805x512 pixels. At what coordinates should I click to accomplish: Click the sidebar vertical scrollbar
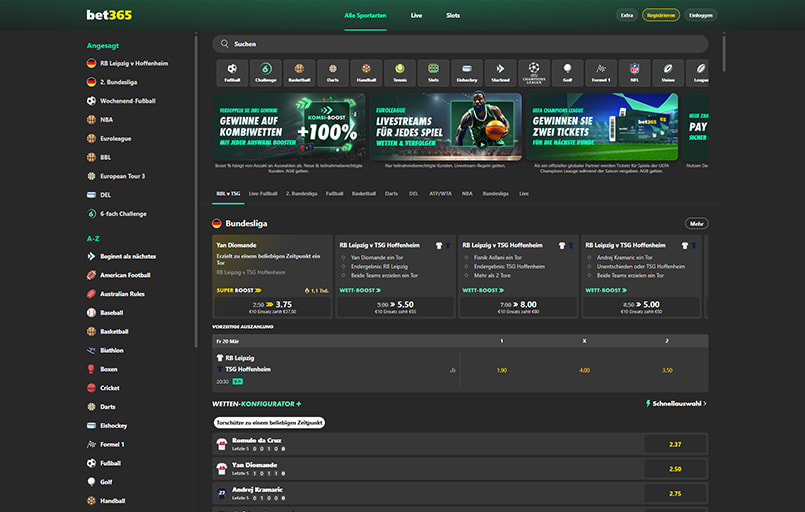click(196, 191)
